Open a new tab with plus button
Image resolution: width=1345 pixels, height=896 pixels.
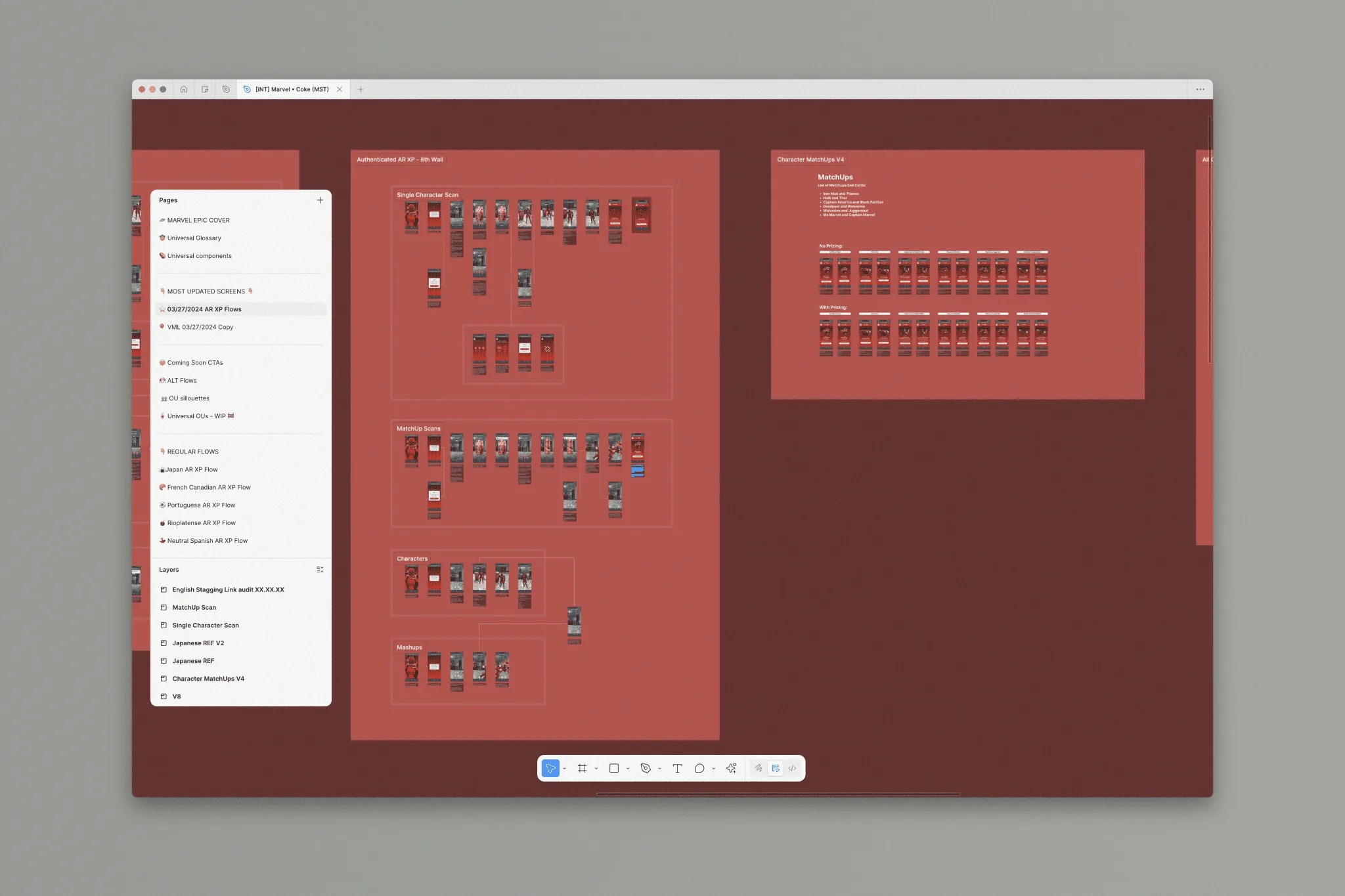click(361, 89)
